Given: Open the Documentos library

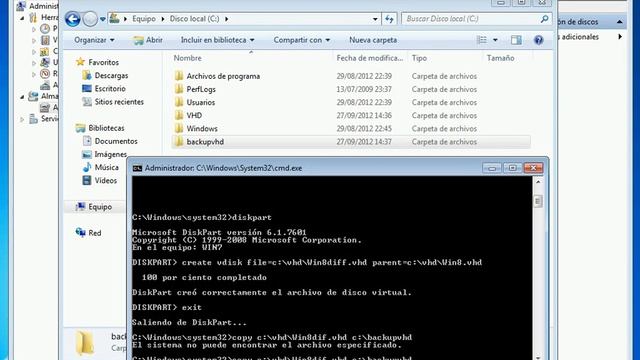Looking at the screenshot, I should [116, 141].
